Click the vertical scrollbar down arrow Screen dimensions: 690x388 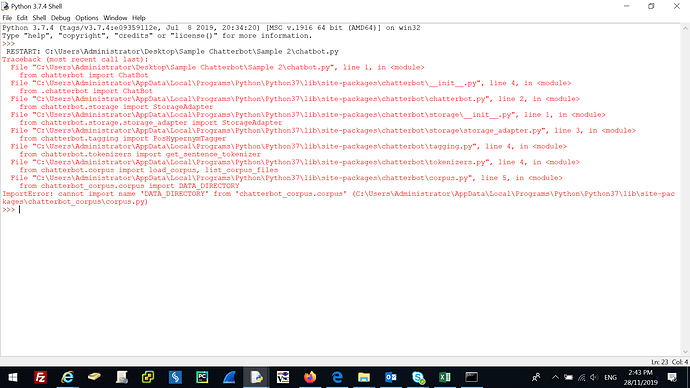pyautogui.click(x=685, y=352)
